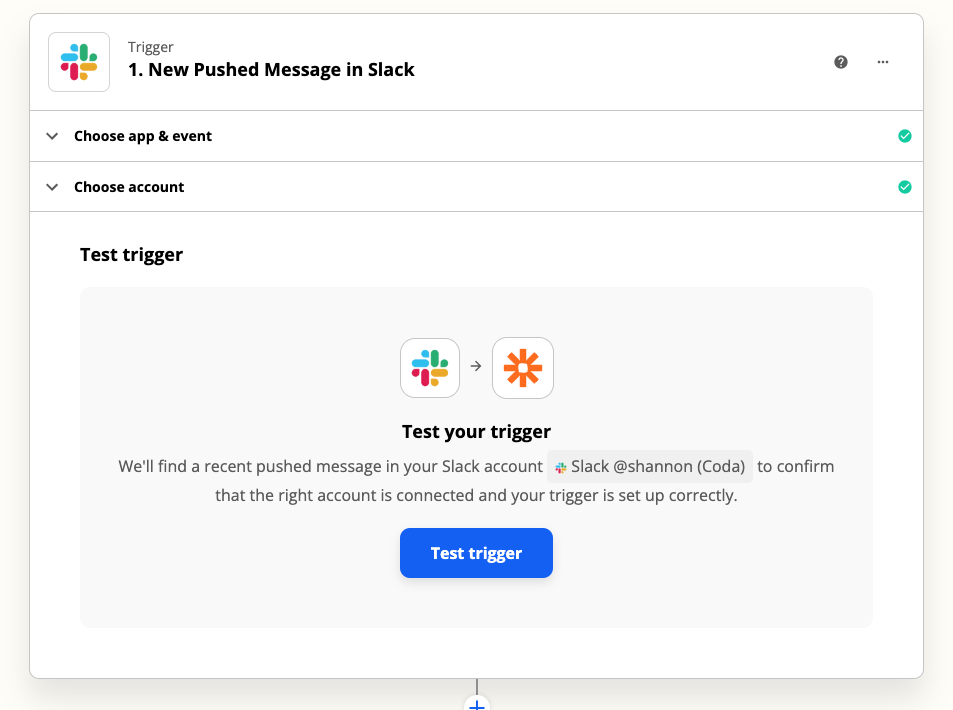Click the "Test trigger" section heading
953x710 pixels.
[131, 255]
